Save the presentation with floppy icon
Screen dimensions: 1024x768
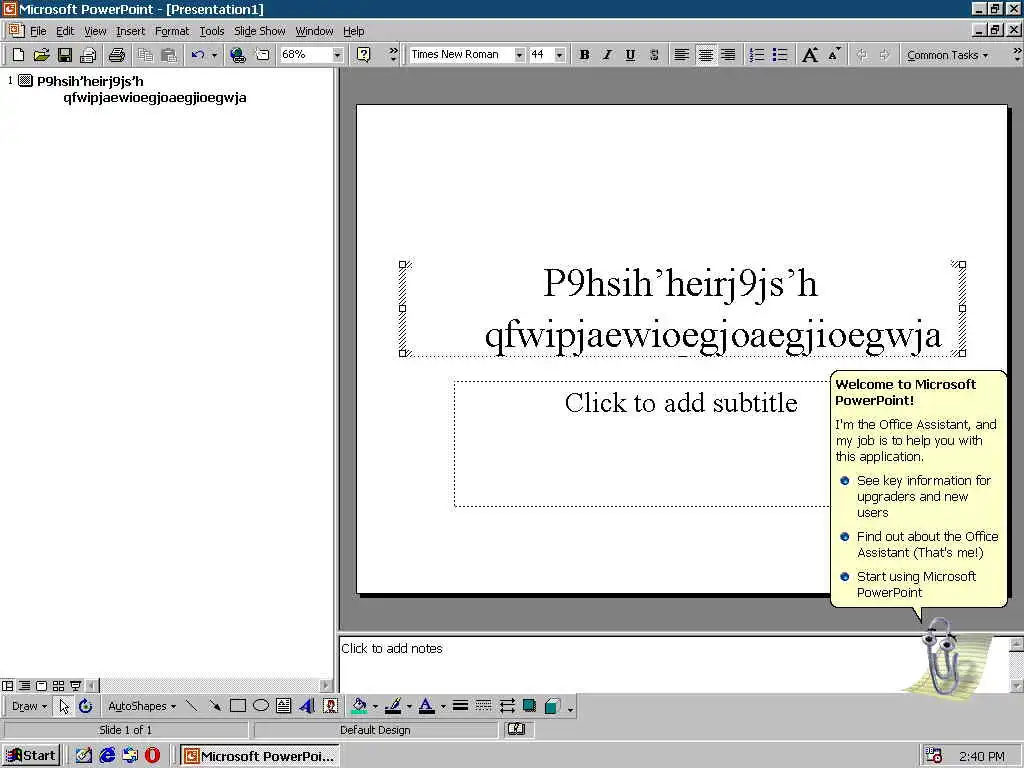coord(65,55)
